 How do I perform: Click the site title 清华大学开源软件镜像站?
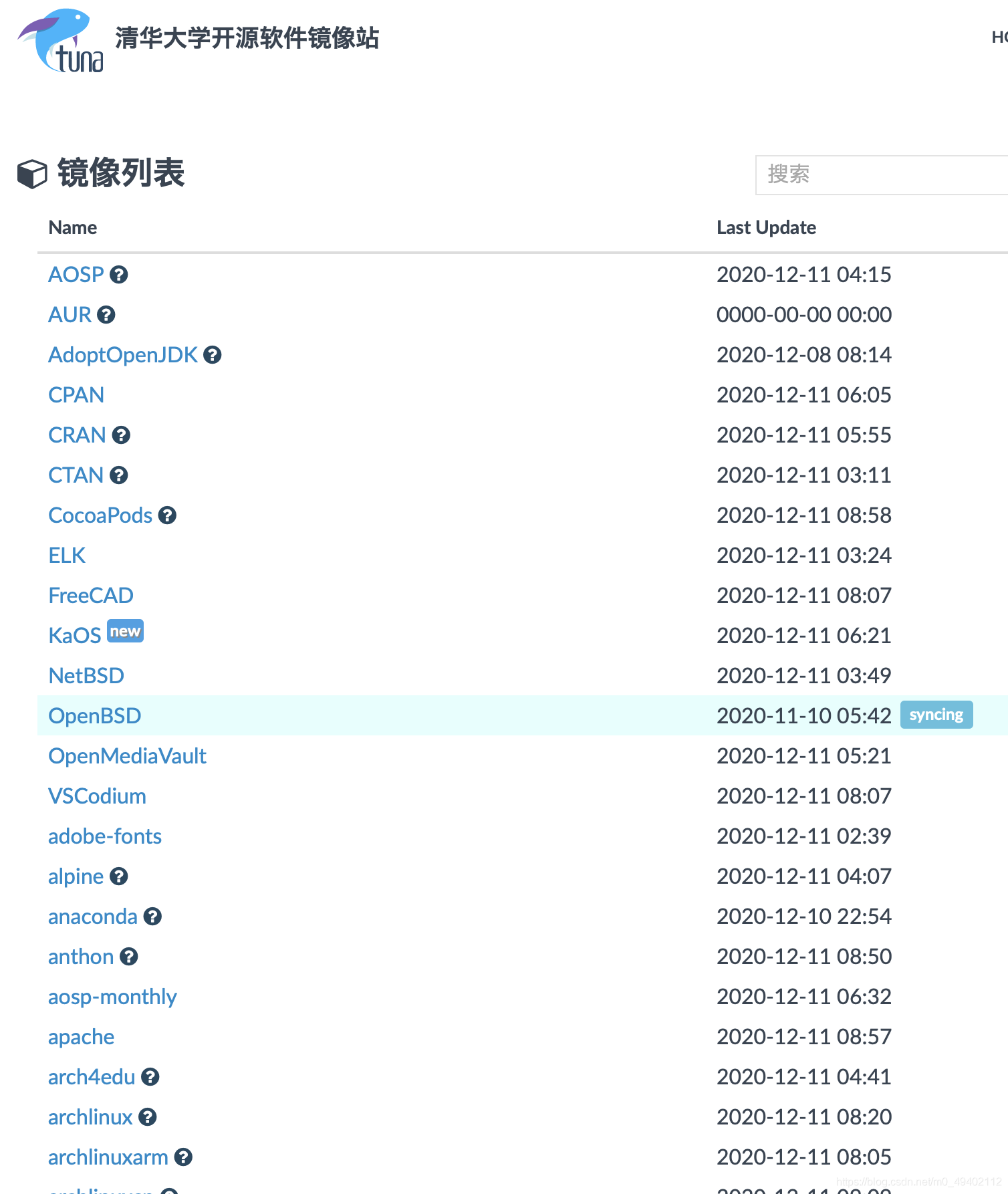coord(247,38)
